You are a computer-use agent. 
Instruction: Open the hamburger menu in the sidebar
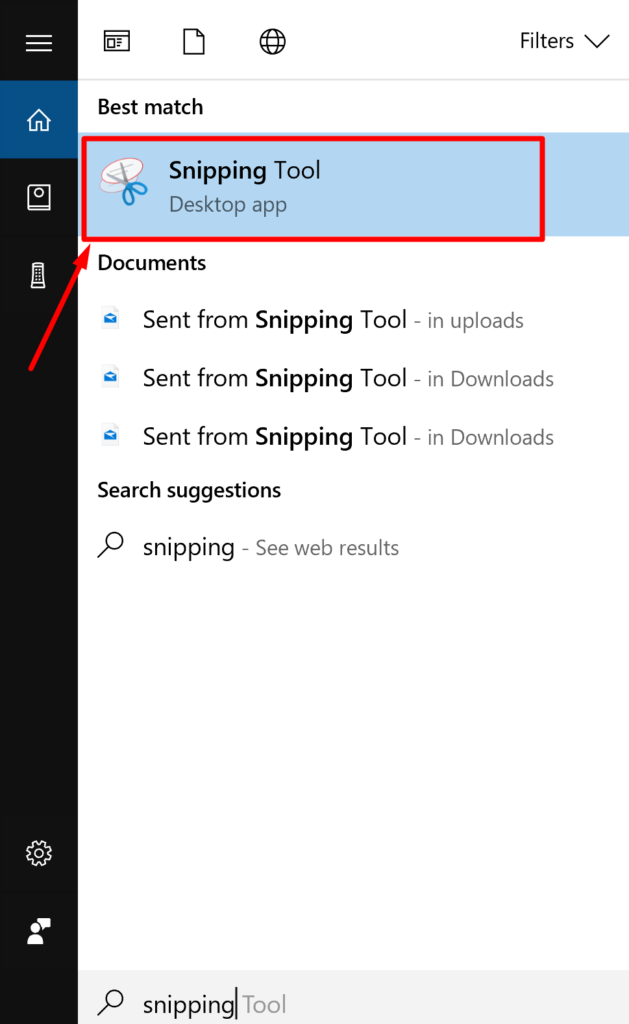[x=39, y=43]
